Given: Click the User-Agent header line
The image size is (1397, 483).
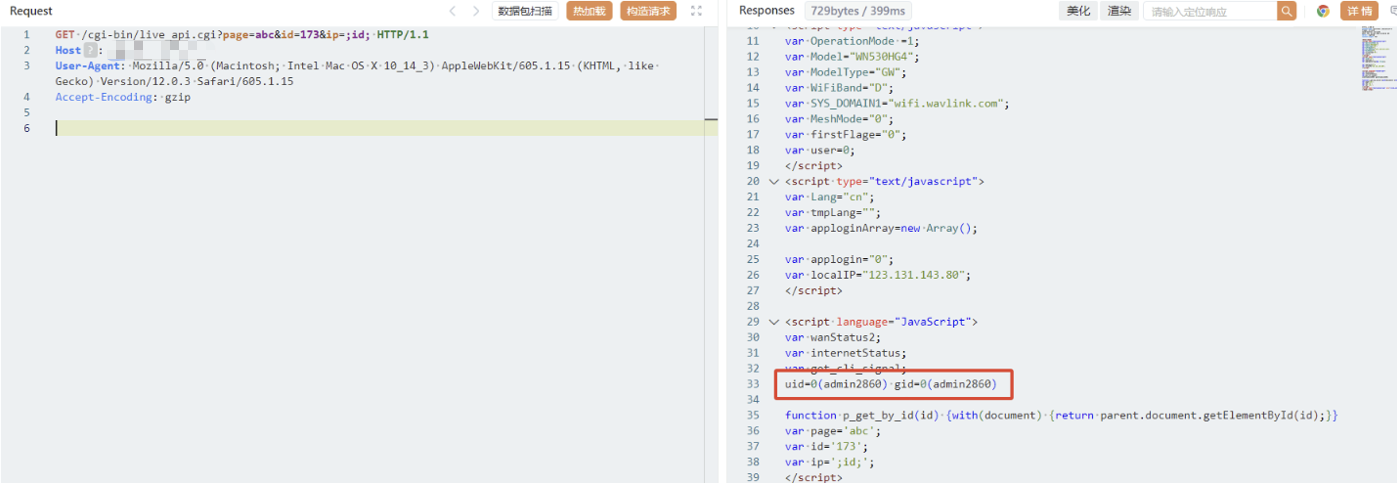Looking at the screenshot, I should point(356,73).
